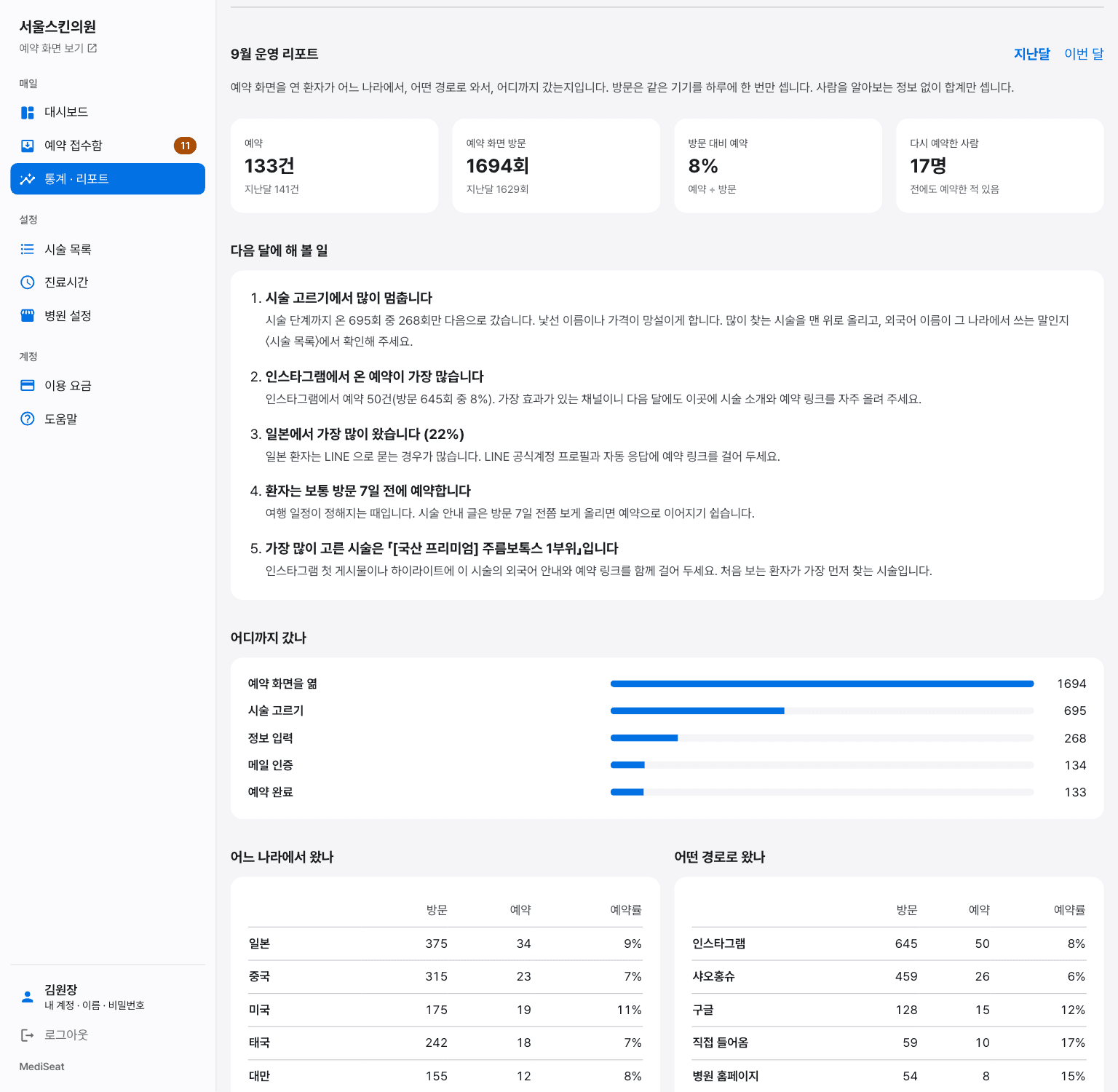
Task: Click the user avatar icon beside 김원장
Action: click(x=28, y=997)
